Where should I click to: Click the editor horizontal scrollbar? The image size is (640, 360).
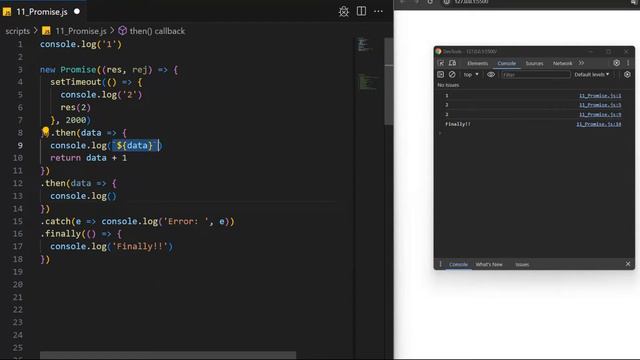[168, 355]
